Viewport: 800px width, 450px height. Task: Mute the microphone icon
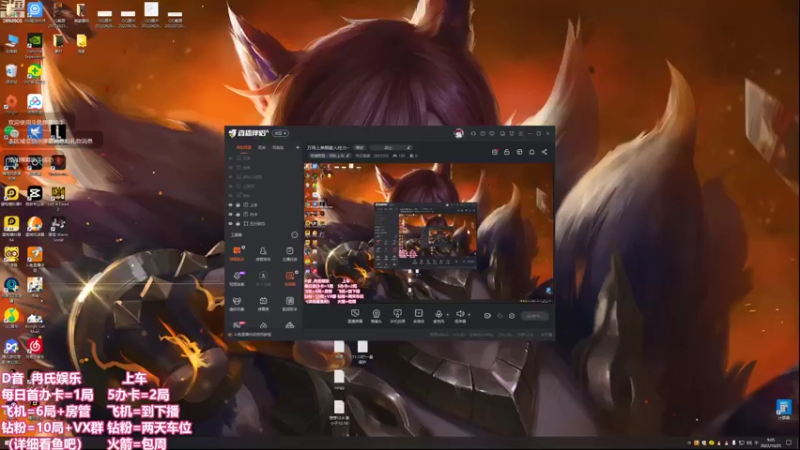pyautogui.click(x=439, y=314)
